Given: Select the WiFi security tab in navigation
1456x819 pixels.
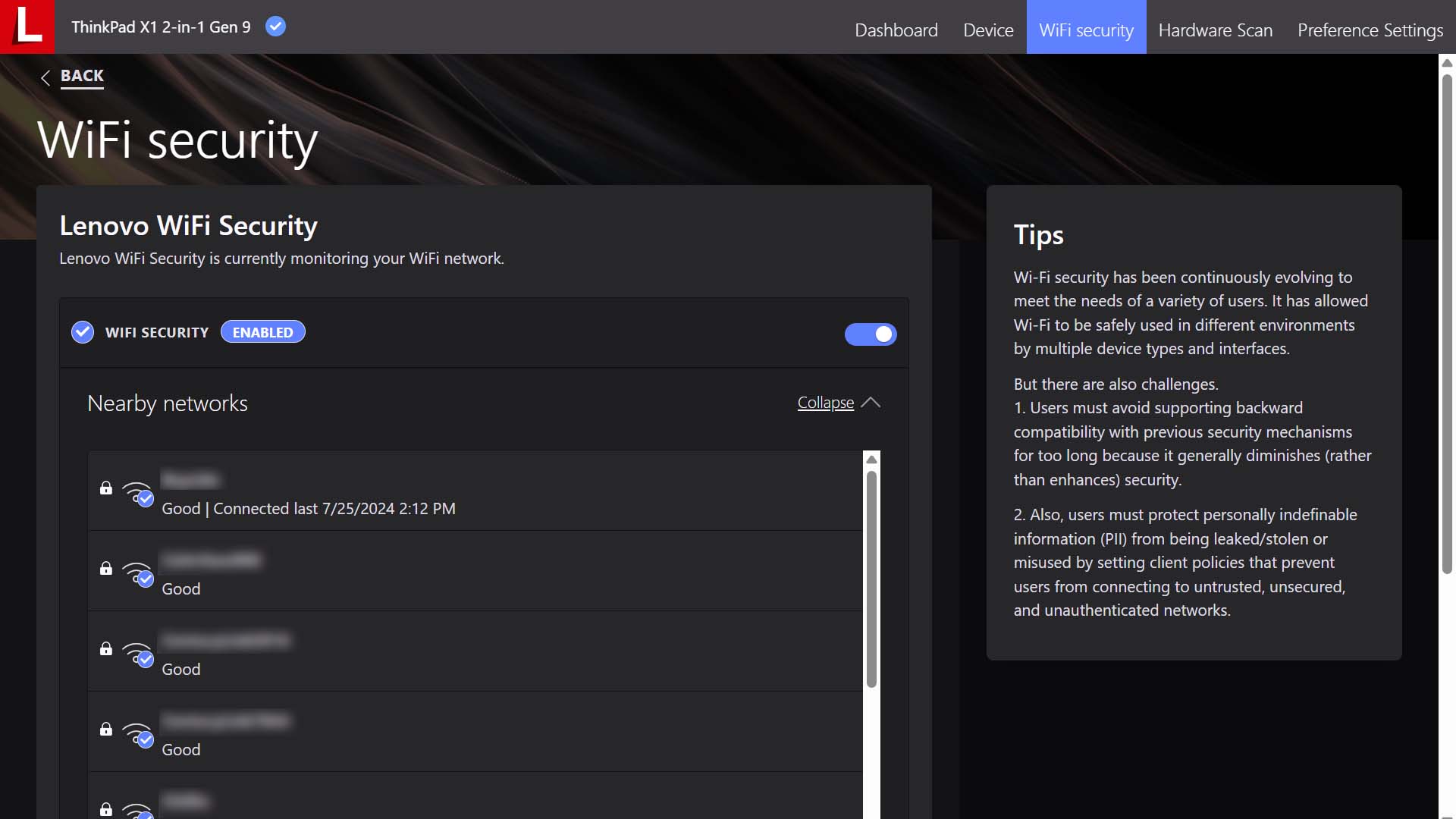Looking at the screenshot, I should [x=1086, y=29].
